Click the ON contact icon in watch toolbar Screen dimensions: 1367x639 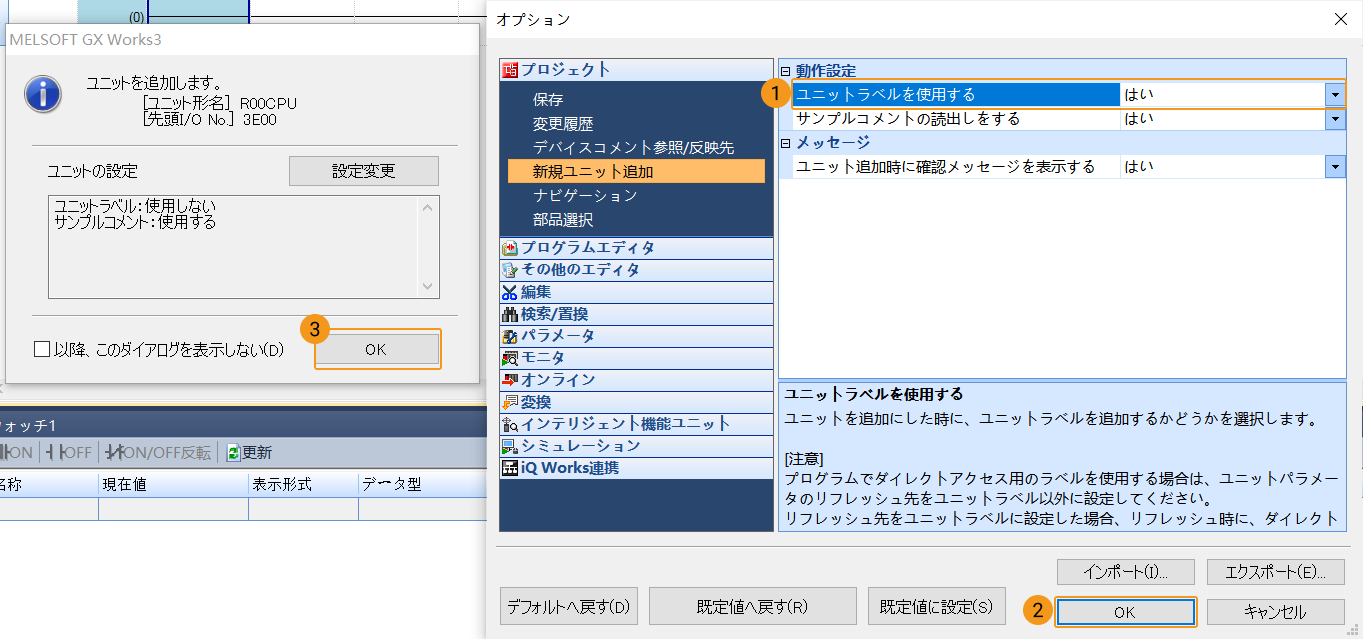point(3,453)
